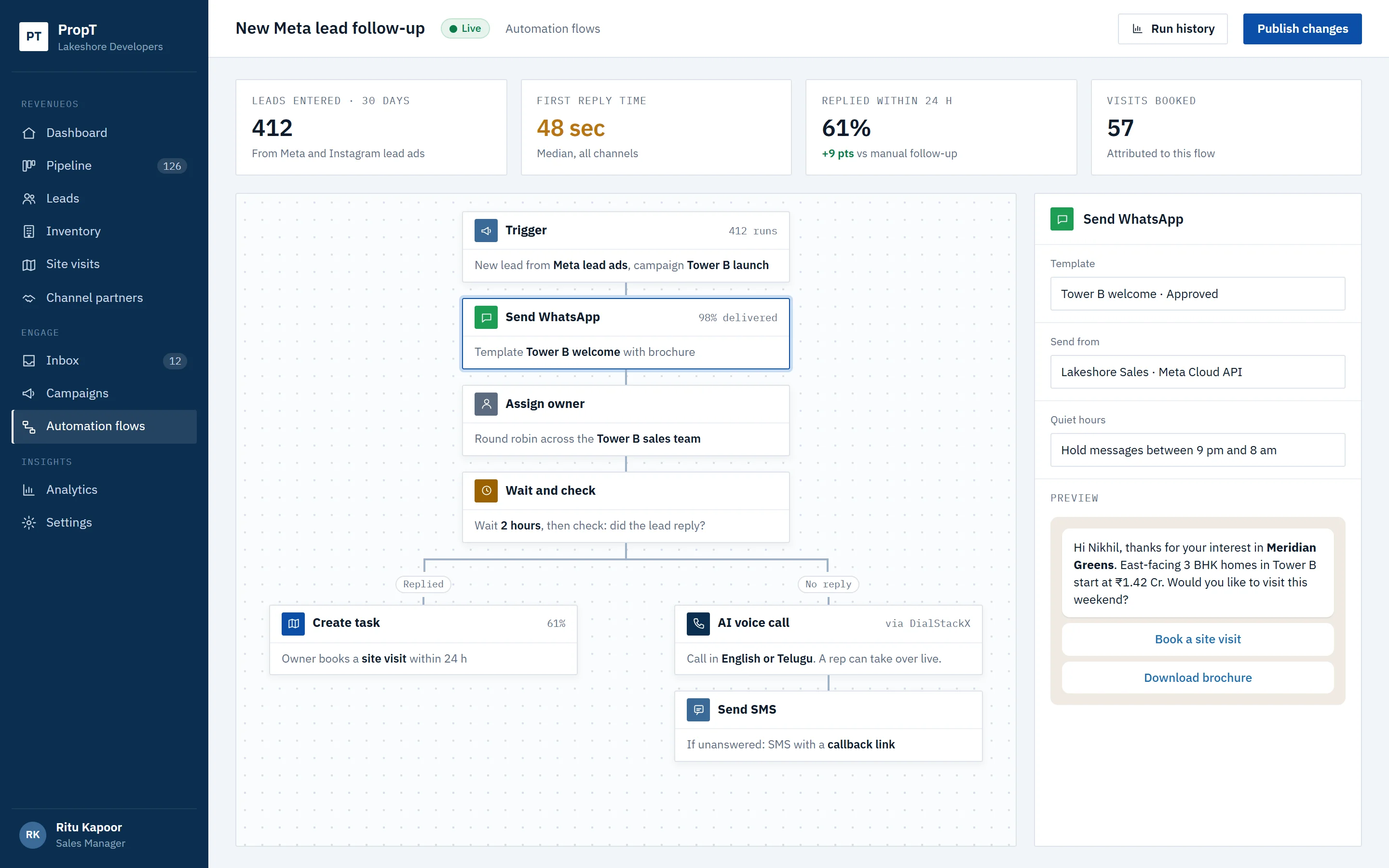The width and height of the screenshot is (1389, 868).
Task: Click the Inventory building icon
Action: (29, 231)
